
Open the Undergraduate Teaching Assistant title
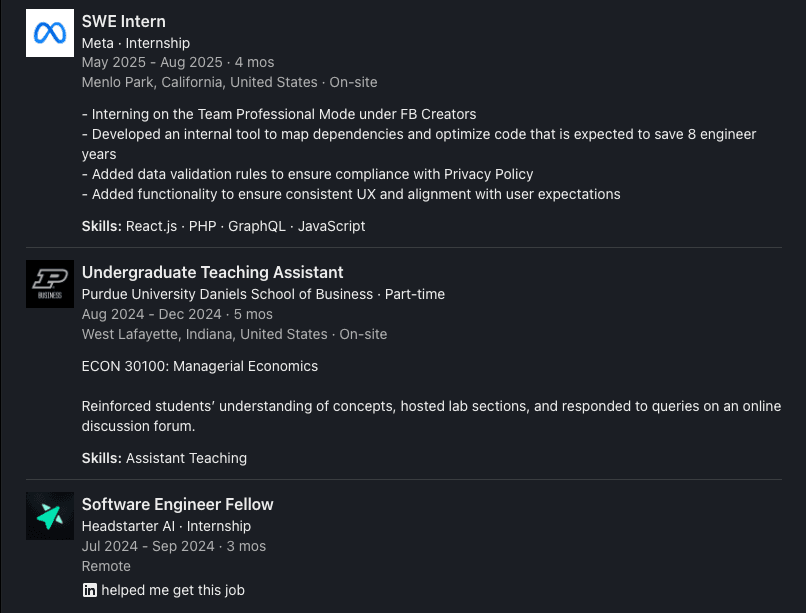tap(212, 272)
